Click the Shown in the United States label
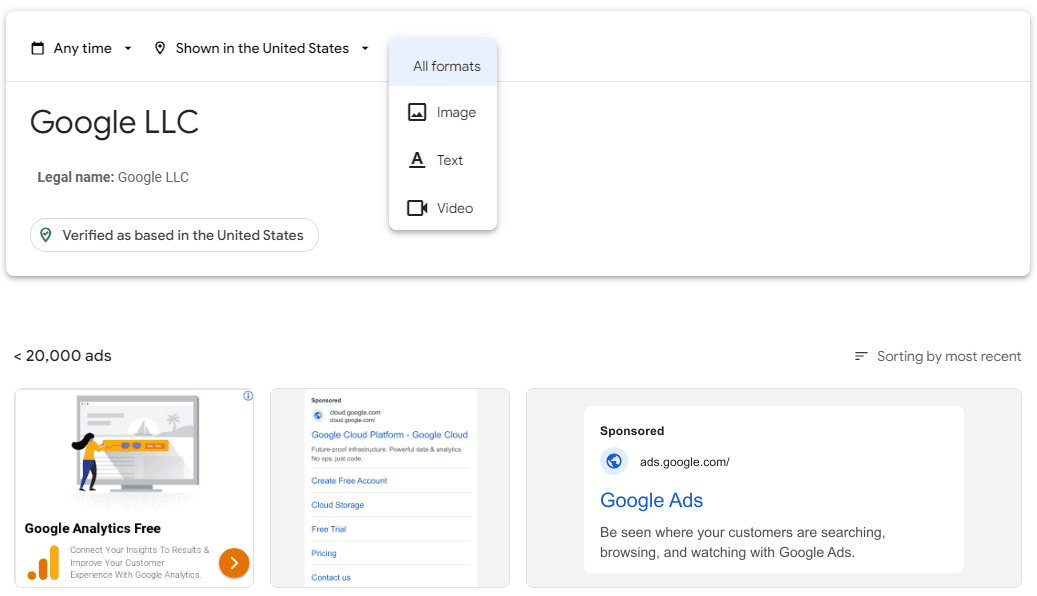This screenshot has width=1037, height=596. [262, 48]
